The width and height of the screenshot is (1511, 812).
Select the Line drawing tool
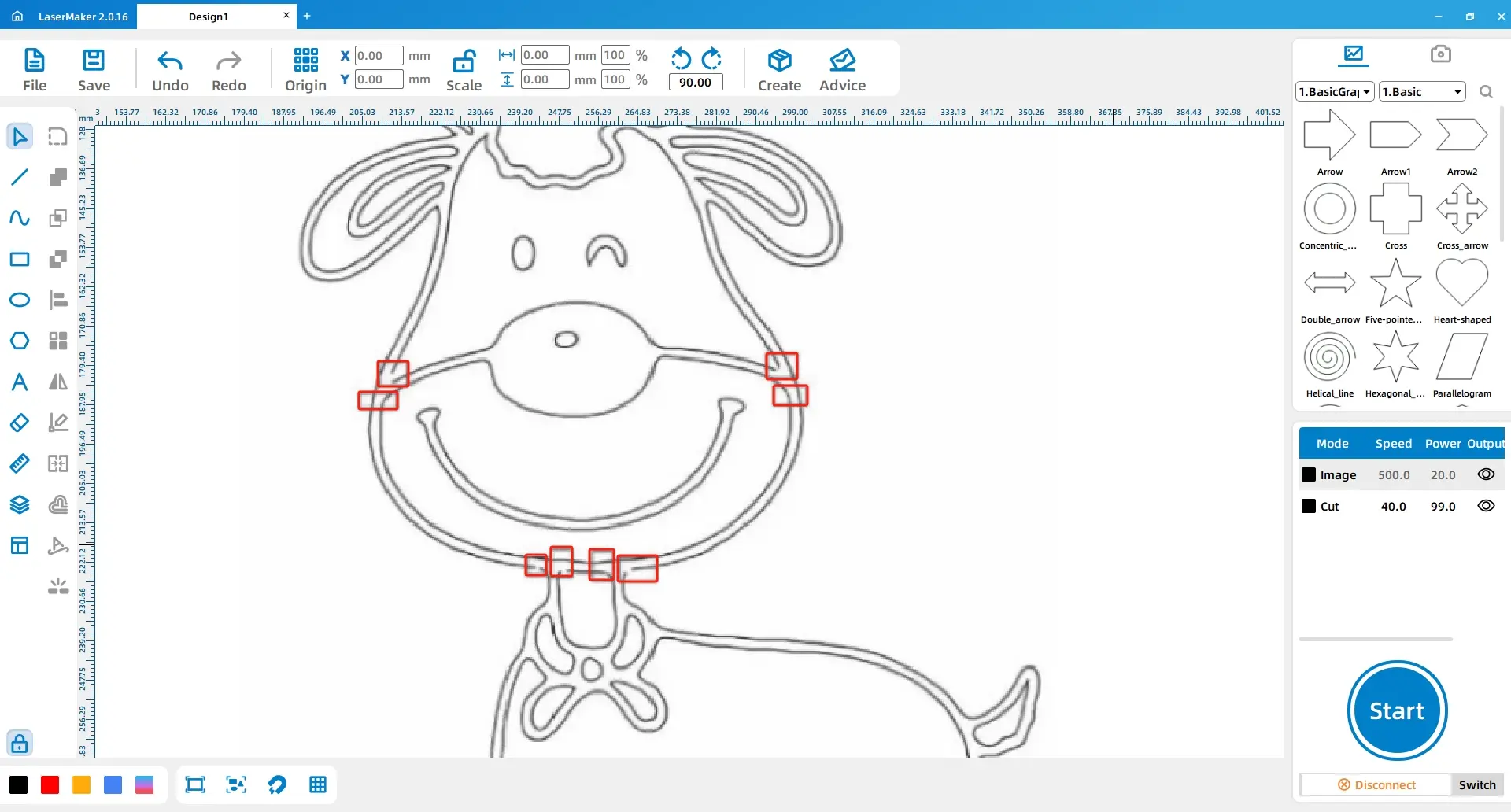(x=20, y=177)
